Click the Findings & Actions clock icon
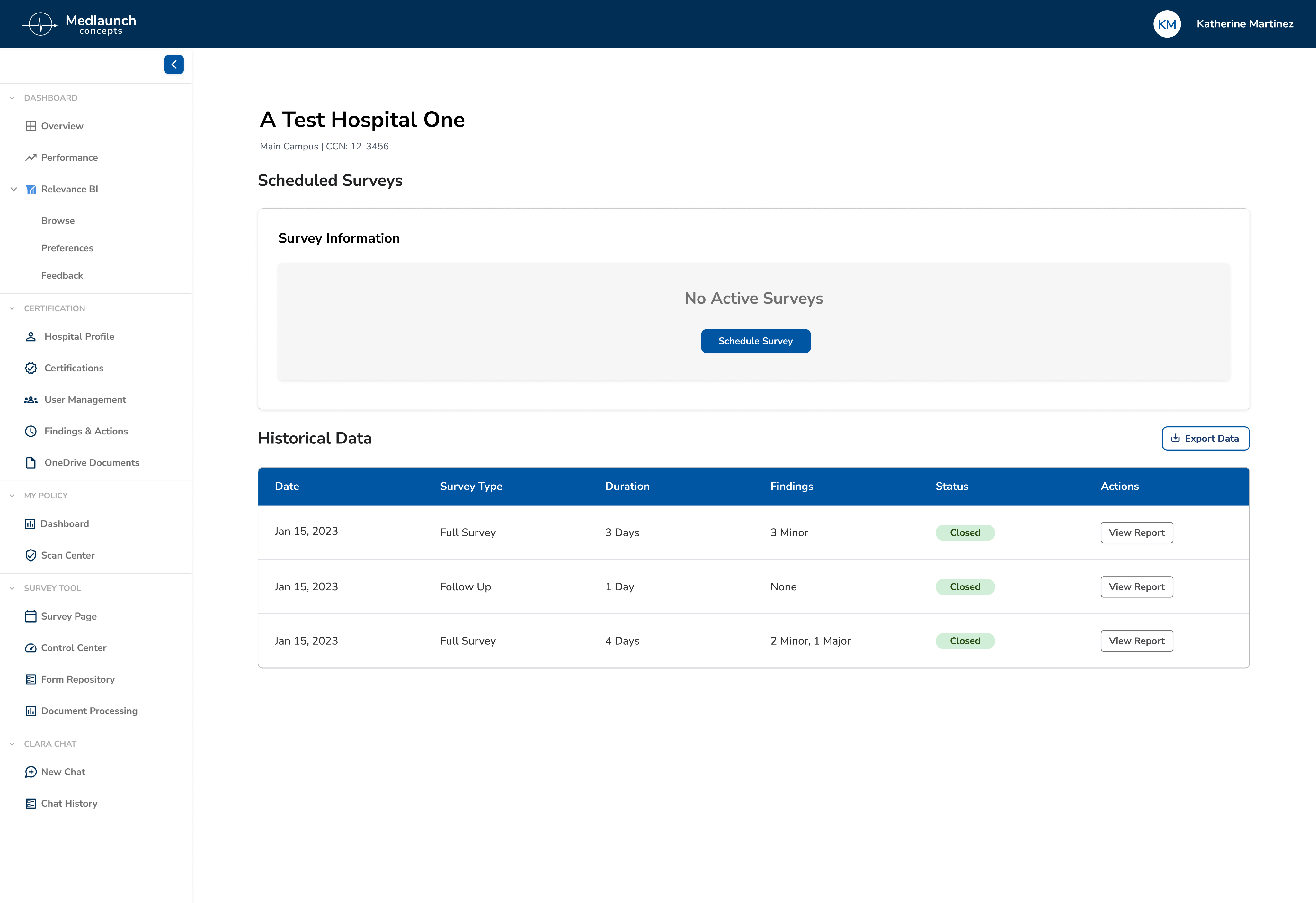This screenshot has width=1316, height=903. pos(31,431)
